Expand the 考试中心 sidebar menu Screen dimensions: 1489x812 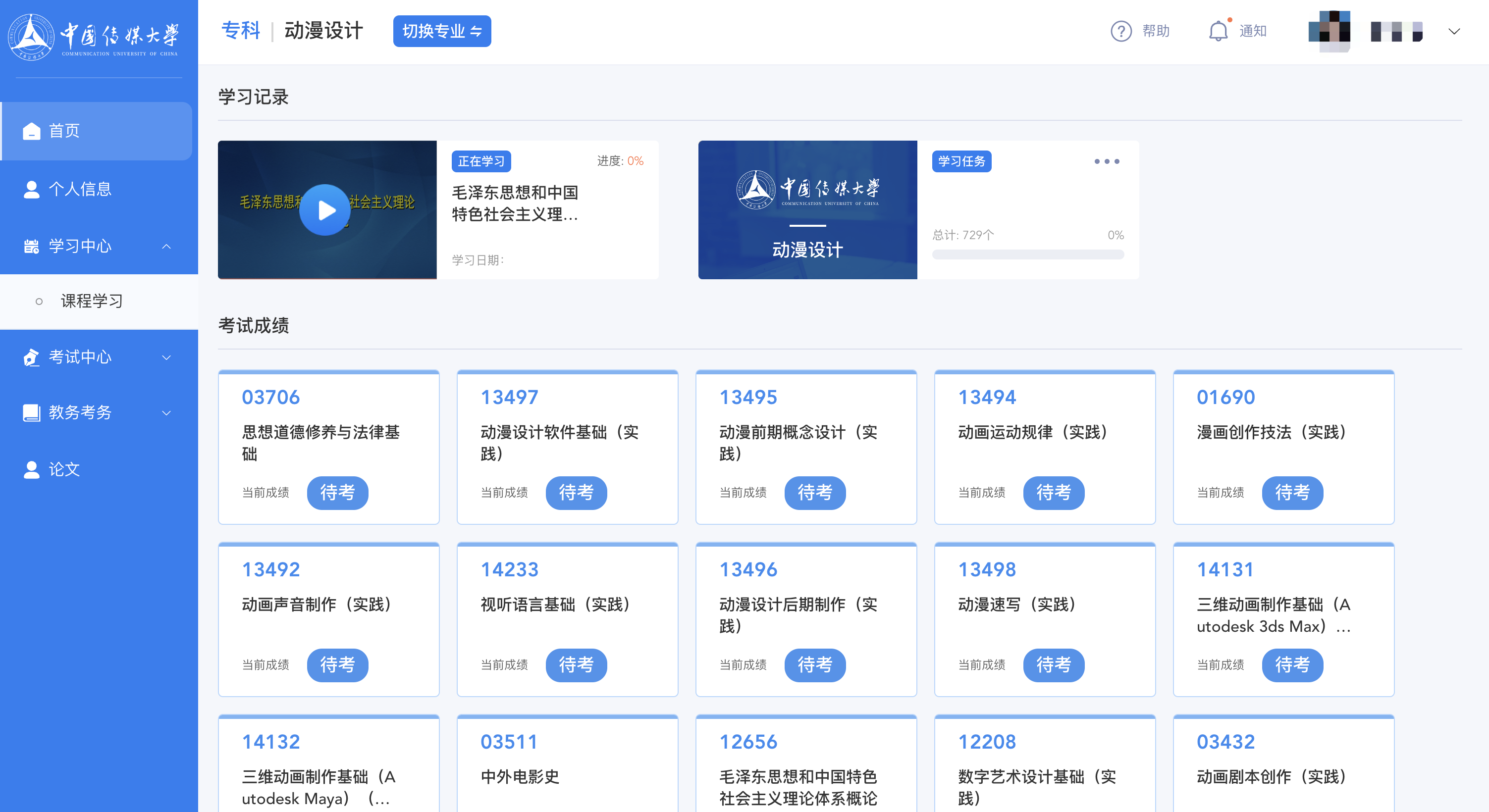[x=166, y=357]
